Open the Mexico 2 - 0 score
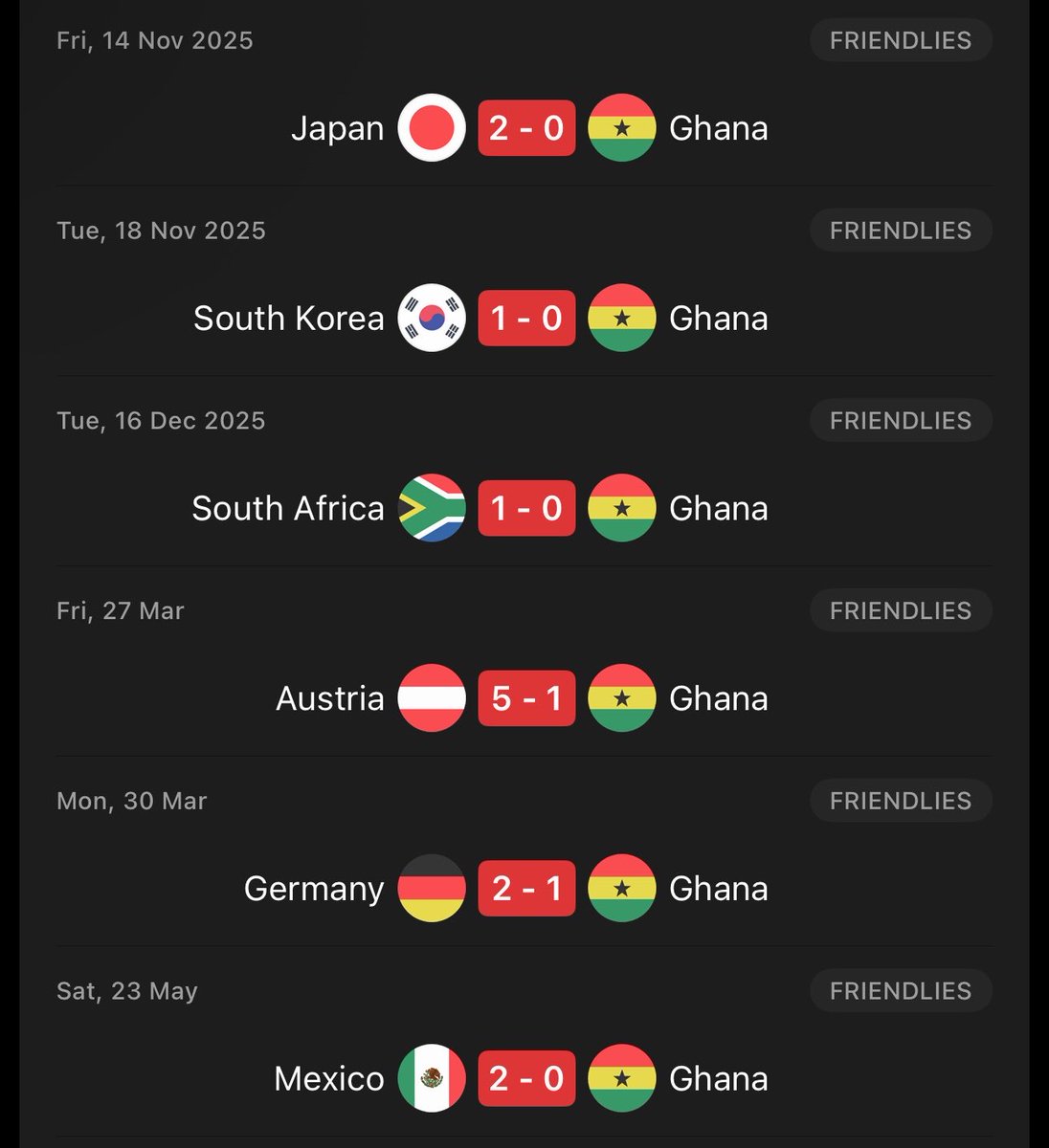This screenshot has width=1049, height=1148. [x=526, y=1078]
